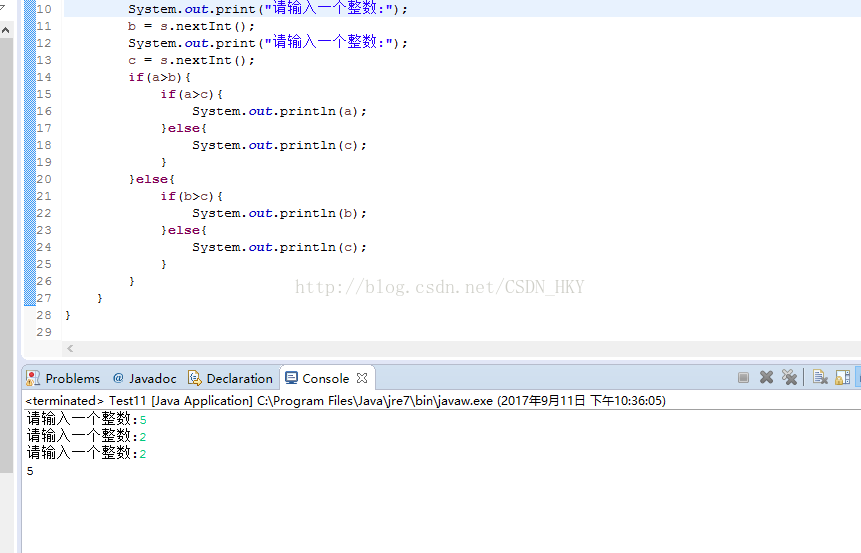Click the '}else{' on line 20
Screen dimensions: 861x553
pyautogui.click(x=152, y=180)
